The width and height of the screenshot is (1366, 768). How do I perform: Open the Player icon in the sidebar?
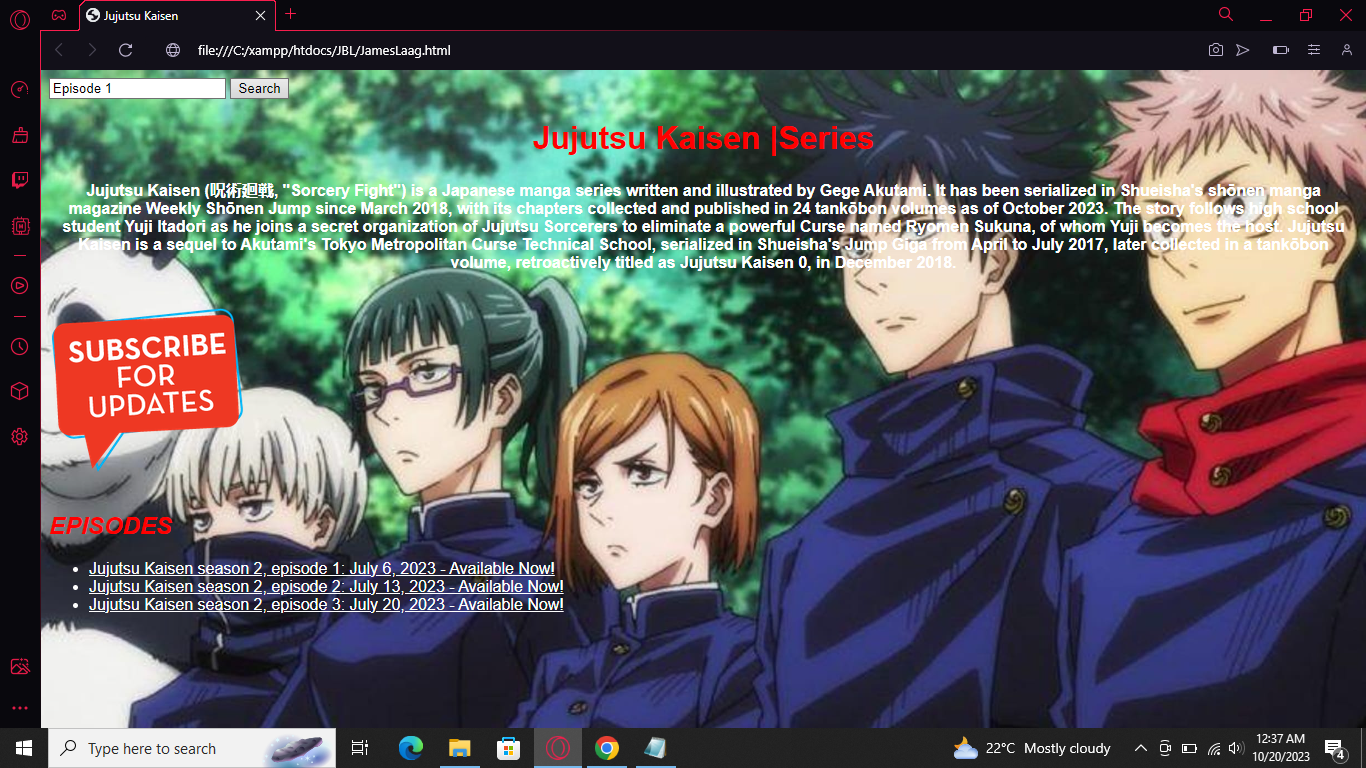tap(20, 285)
